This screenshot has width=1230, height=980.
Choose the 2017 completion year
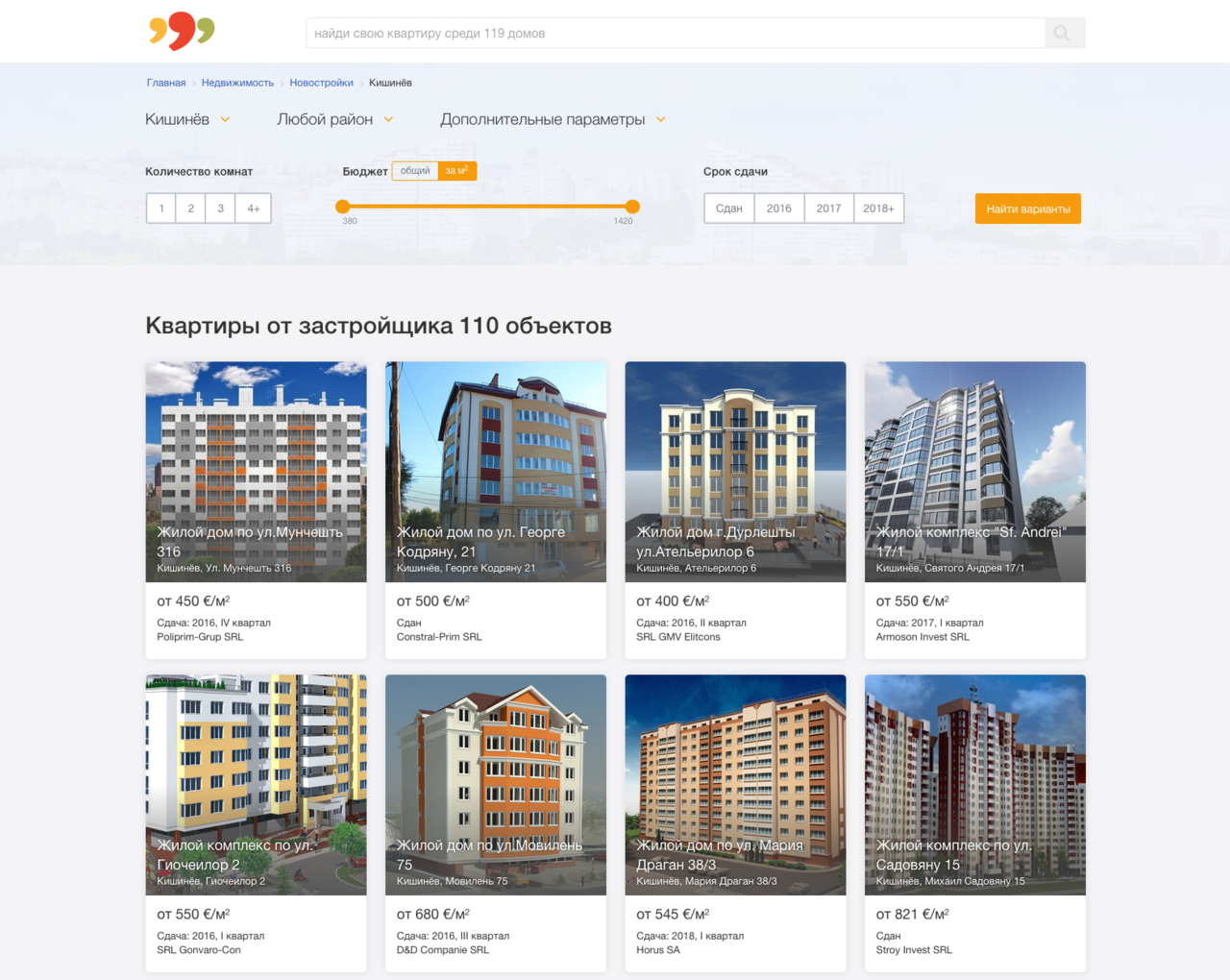pos(828,208)
